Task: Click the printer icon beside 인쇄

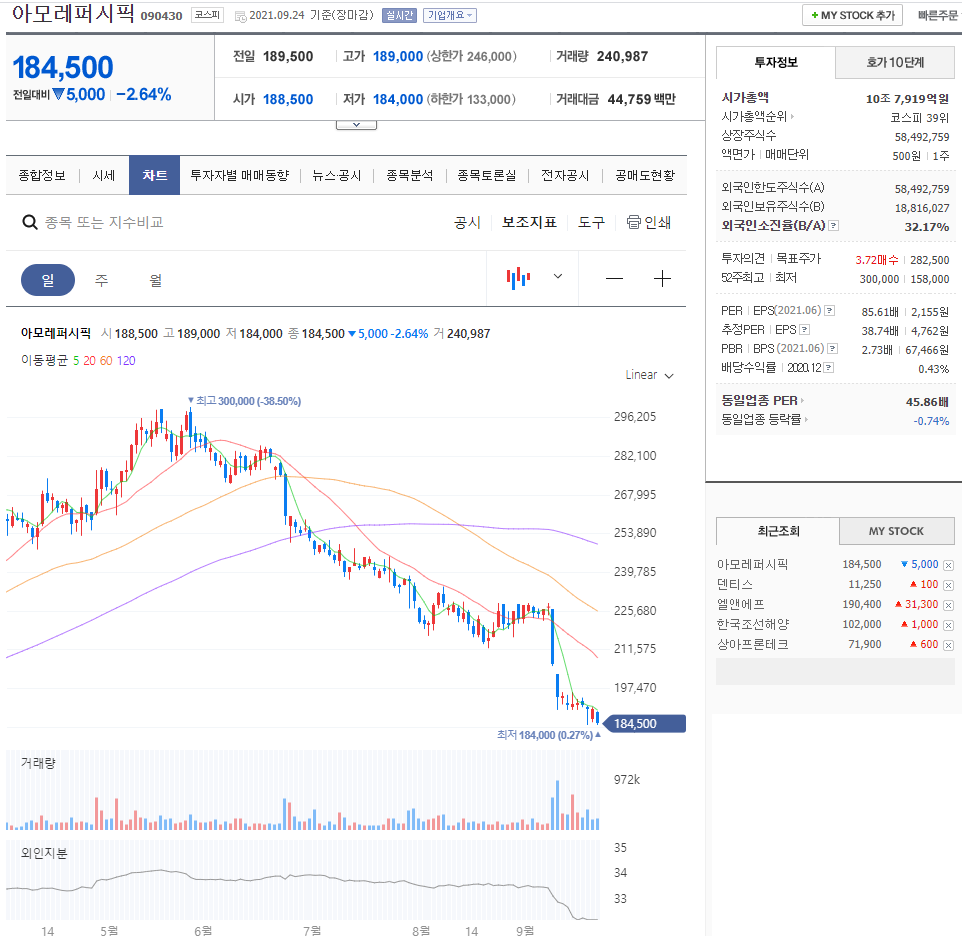Action: click(x=633, y=222)
